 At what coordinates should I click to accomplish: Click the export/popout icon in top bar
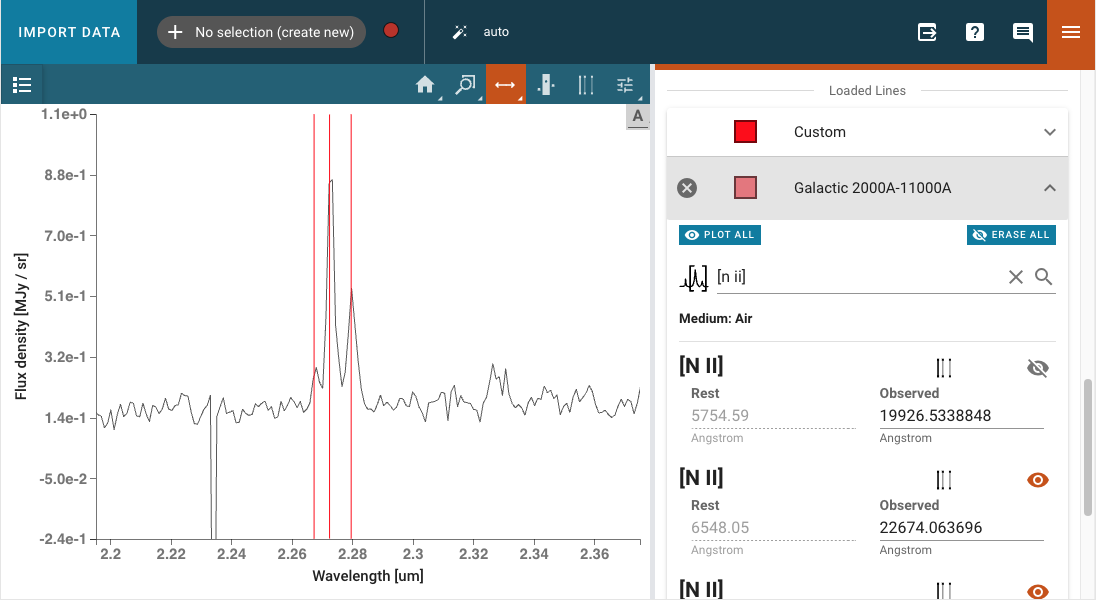coord(927,32)
